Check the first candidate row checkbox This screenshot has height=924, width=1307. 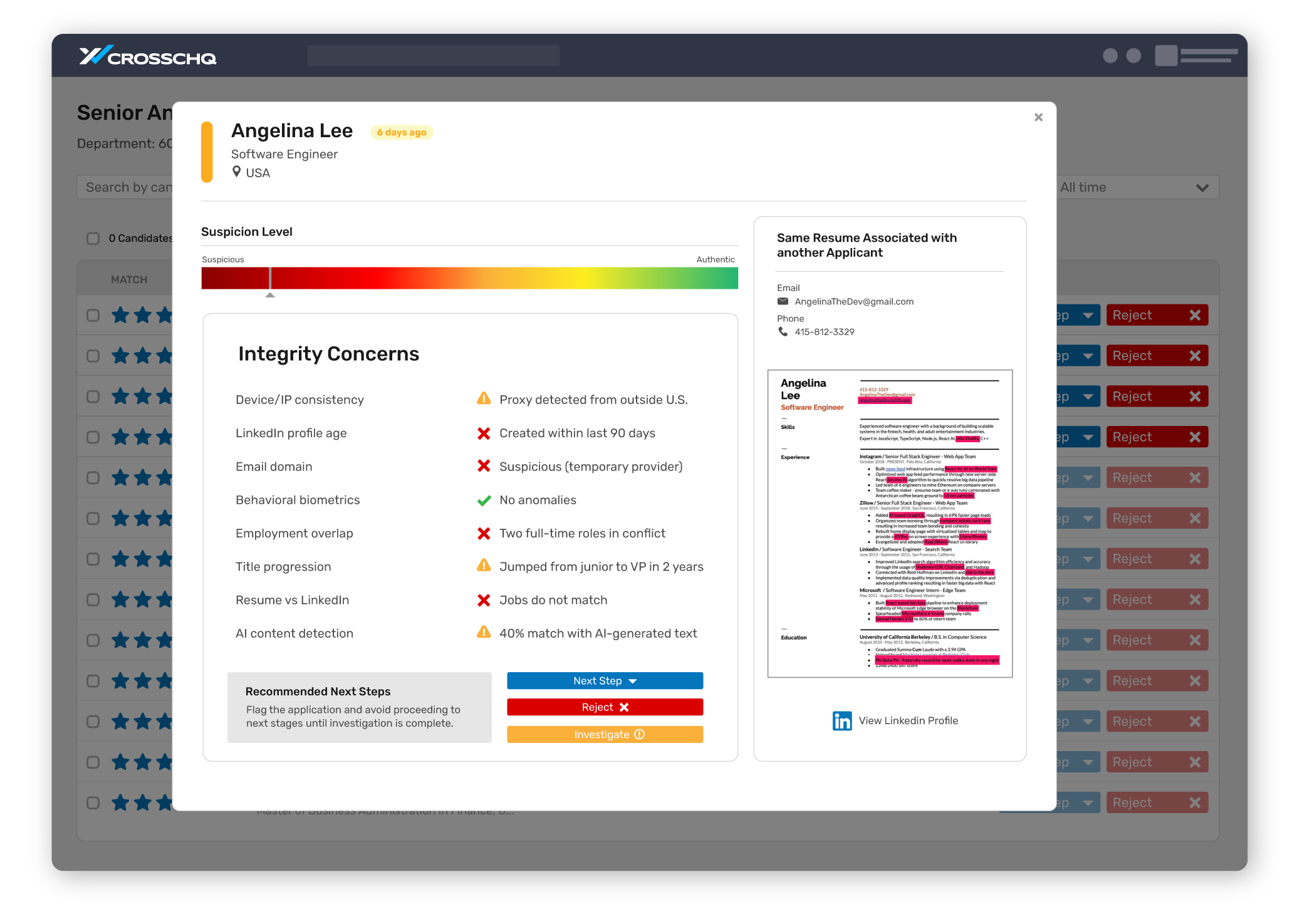coord(93,315)
